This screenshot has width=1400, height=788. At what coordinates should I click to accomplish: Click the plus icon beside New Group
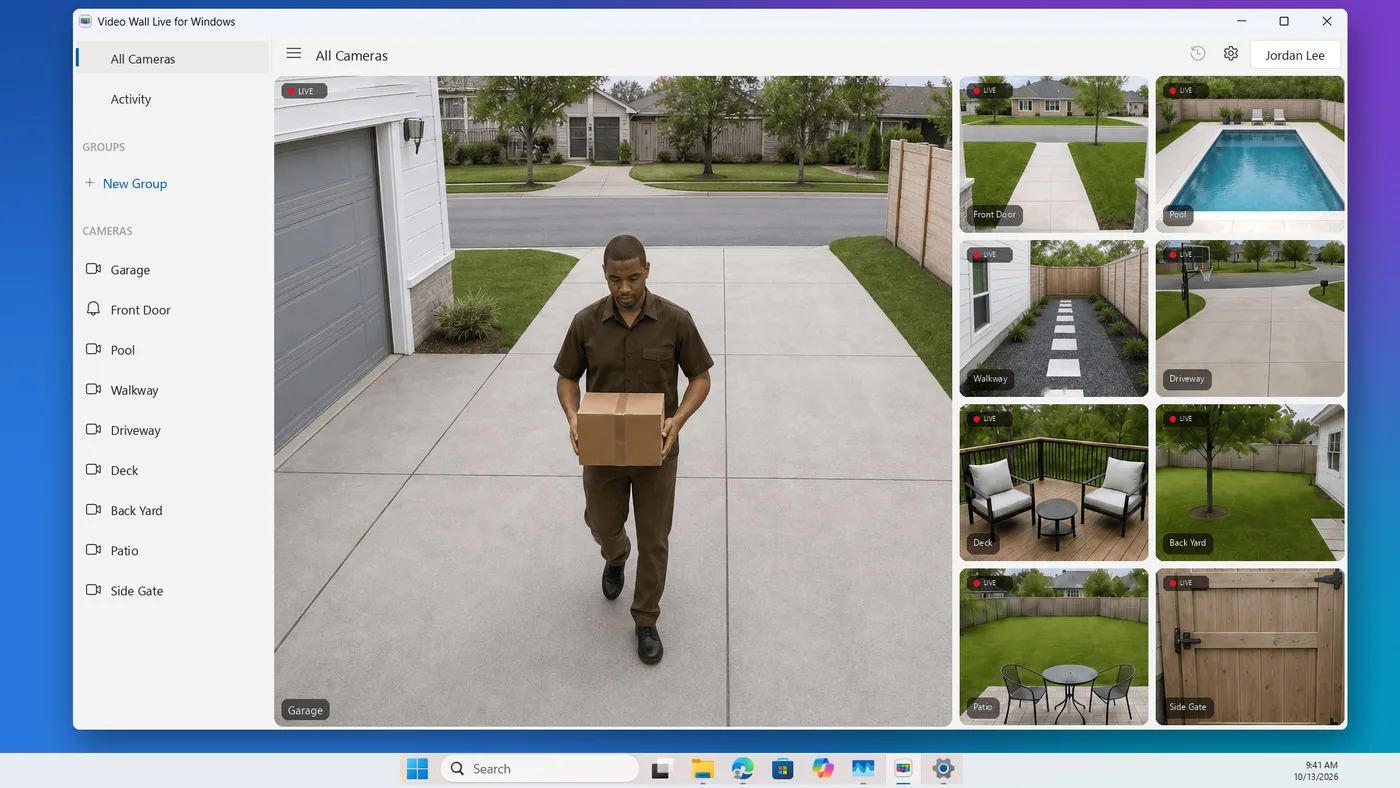pyautogui.click(x=90, y=183)
